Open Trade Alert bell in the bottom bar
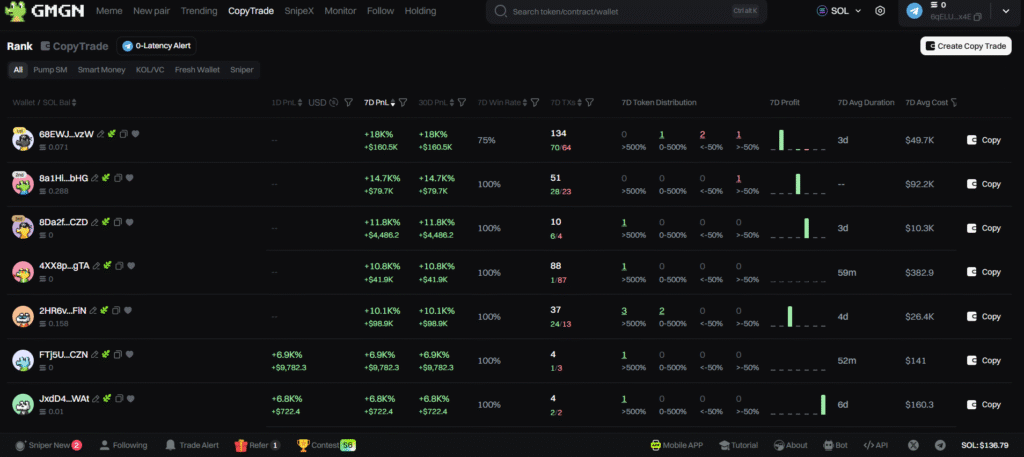1024x457 pixels. [x=192, y=445]
